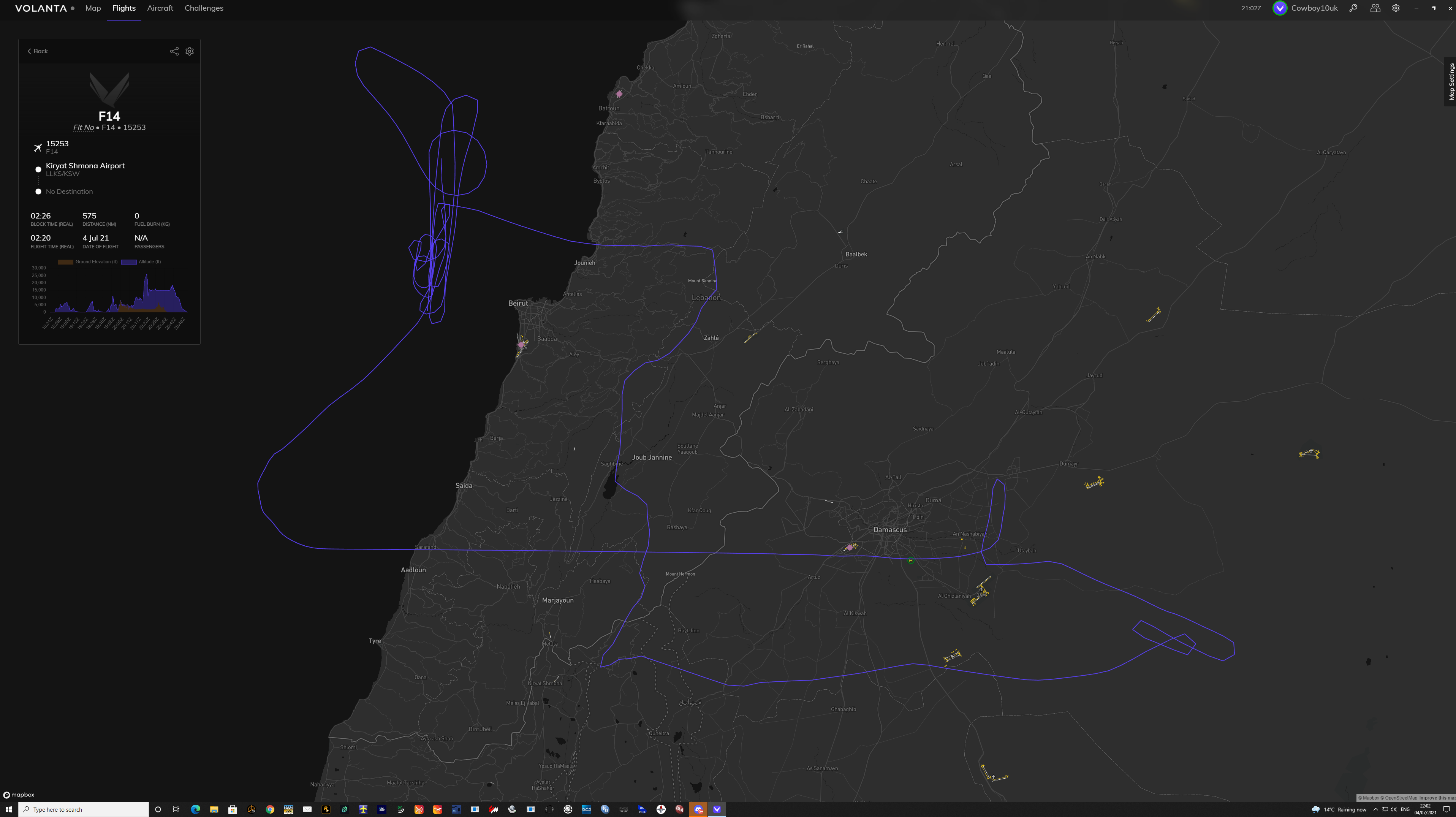Toggle the Ground Elevation legend swatch

click(x=65, y=262)
